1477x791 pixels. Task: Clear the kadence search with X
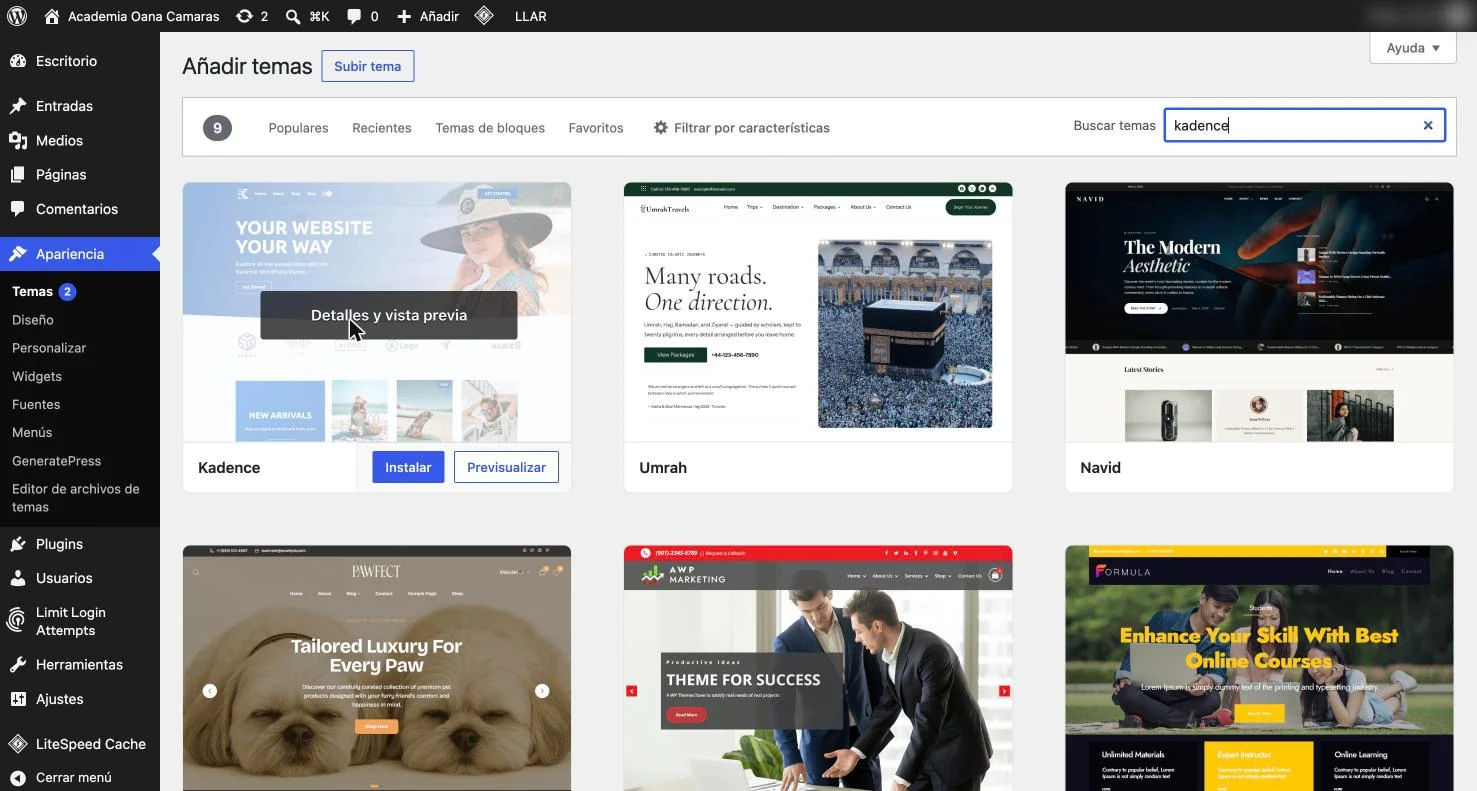(1428, 125)
